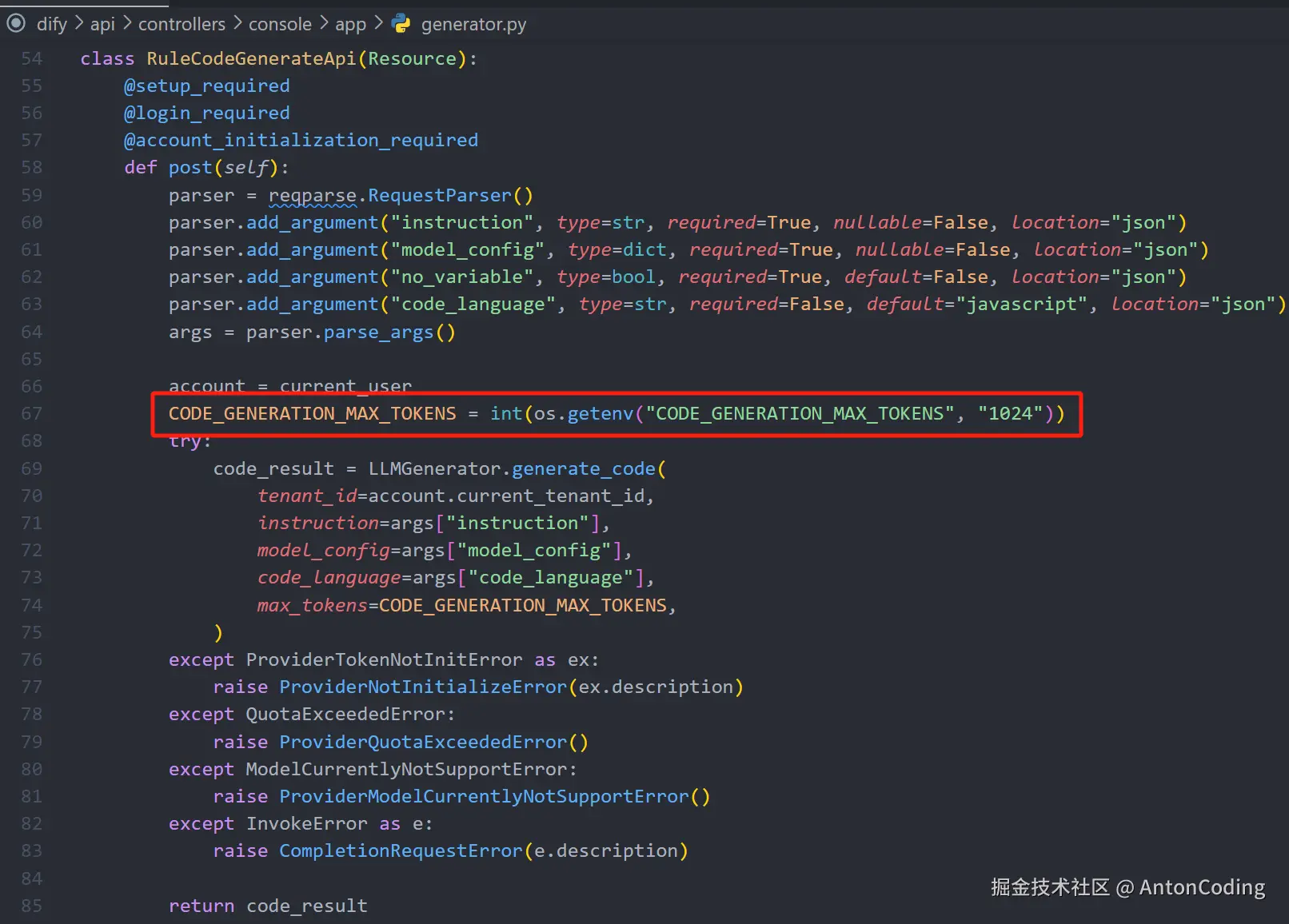Select line number 65 in the gutter
Image resolution: width=1289 pixels, height=924 pixels.
(31, 359)
